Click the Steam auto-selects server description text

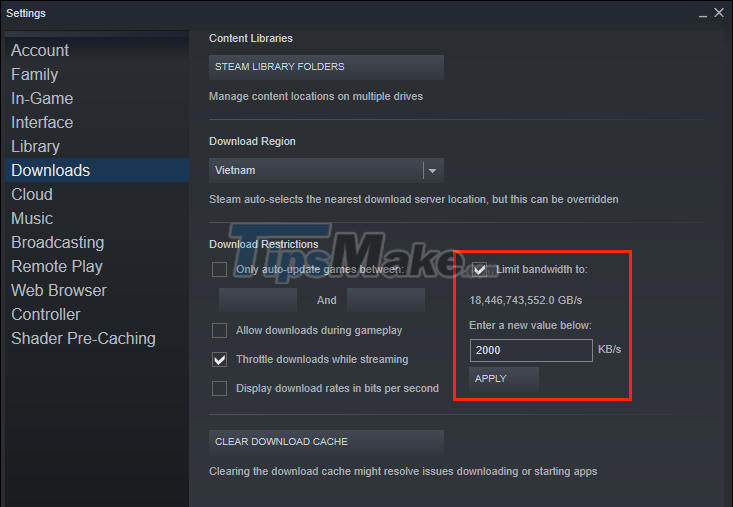pyautogui.click(x=414, y=200)
